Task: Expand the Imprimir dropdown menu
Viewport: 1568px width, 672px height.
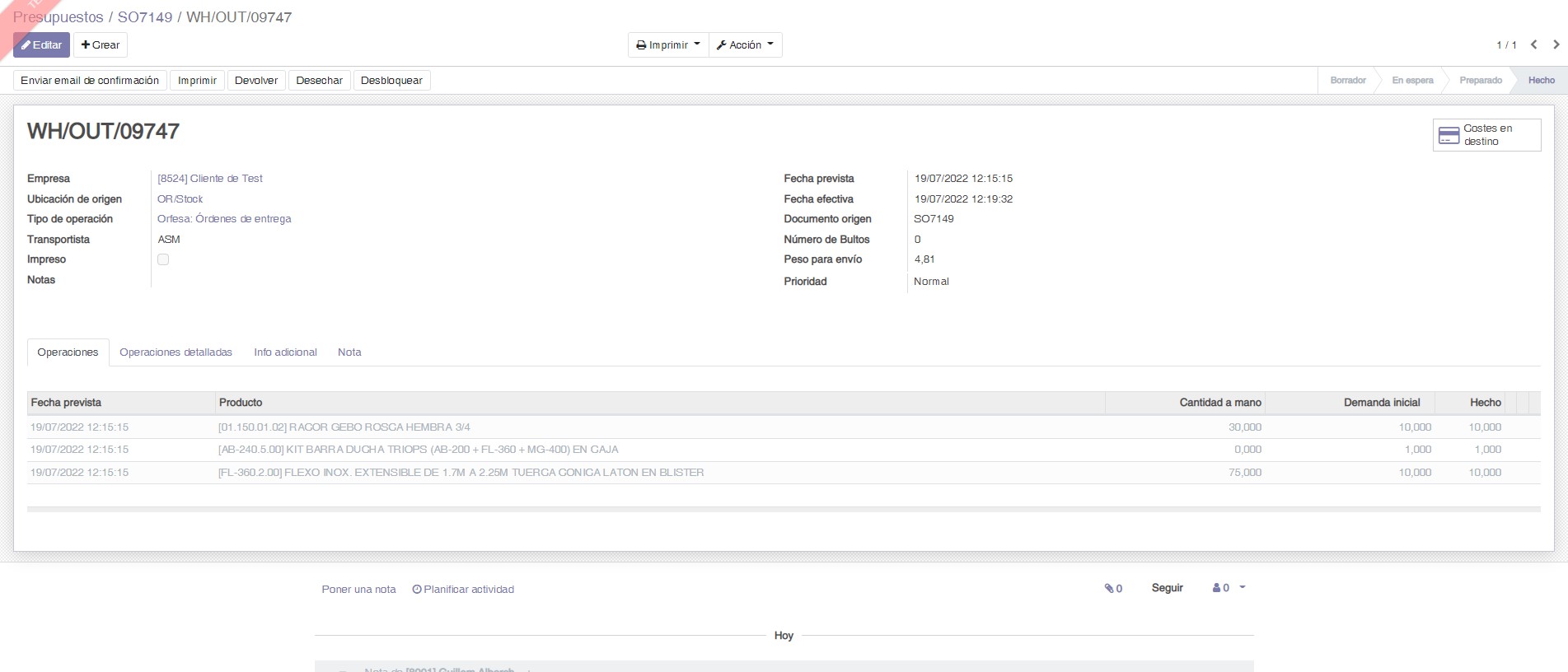Action: pyautogui.click(x=667, y=45)
